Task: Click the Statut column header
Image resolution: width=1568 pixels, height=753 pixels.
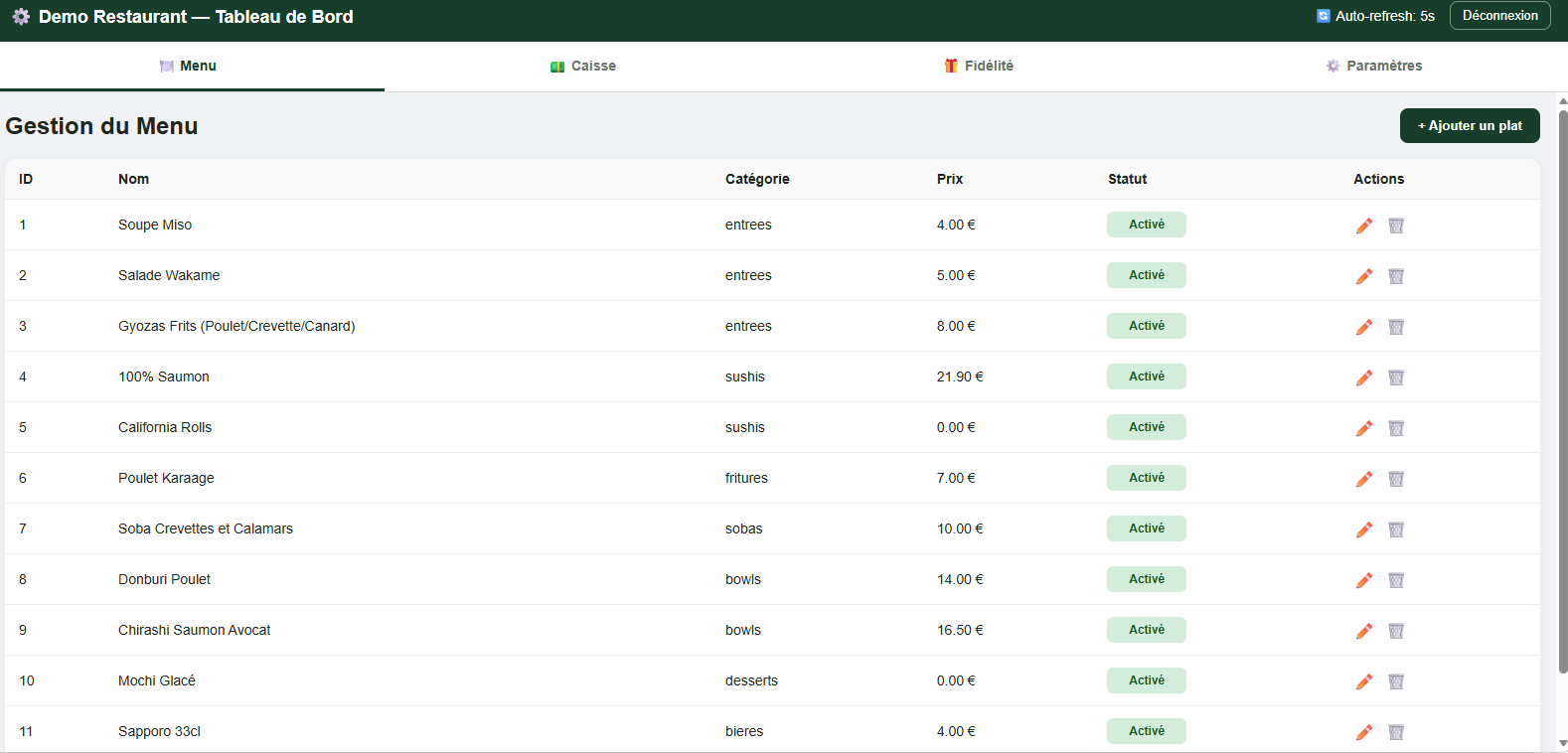Action: [1127, 179]
